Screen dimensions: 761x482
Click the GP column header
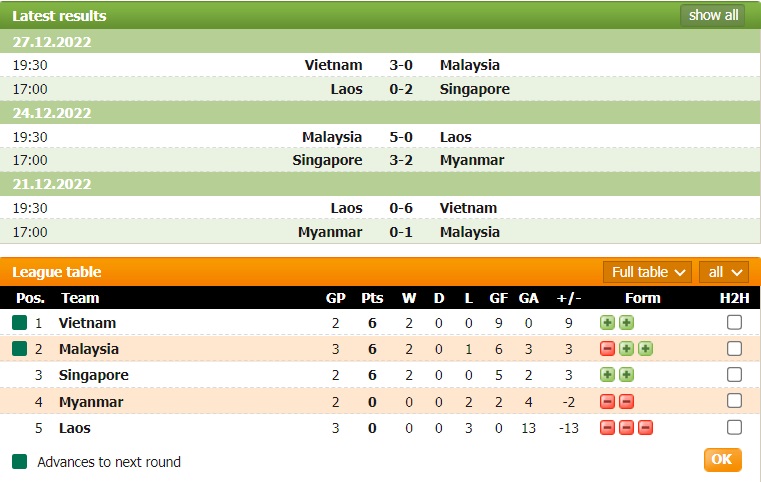[335, 298]
